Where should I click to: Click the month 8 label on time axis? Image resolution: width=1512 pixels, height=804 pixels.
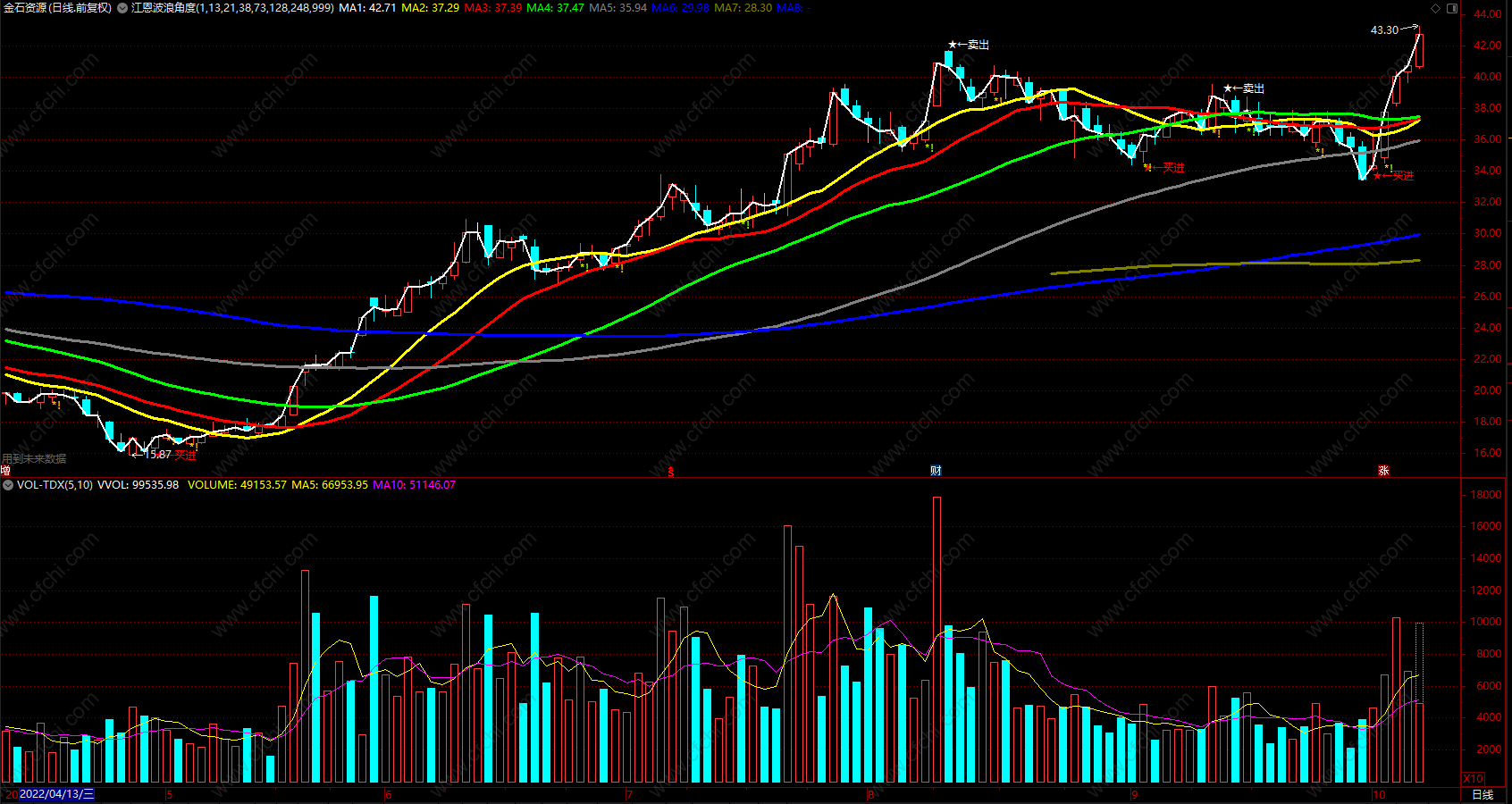[x=871, y=794]
